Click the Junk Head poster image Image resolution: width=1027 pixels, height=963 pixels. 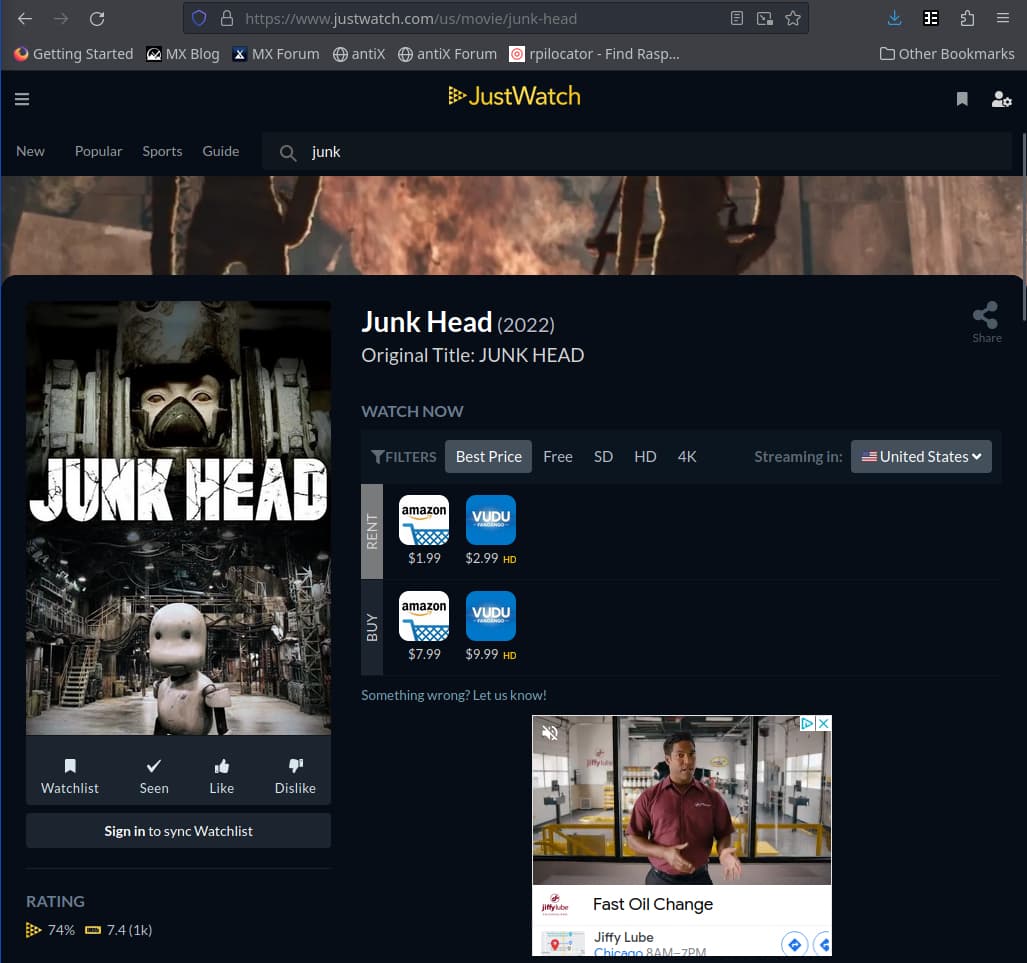(178, 518)
